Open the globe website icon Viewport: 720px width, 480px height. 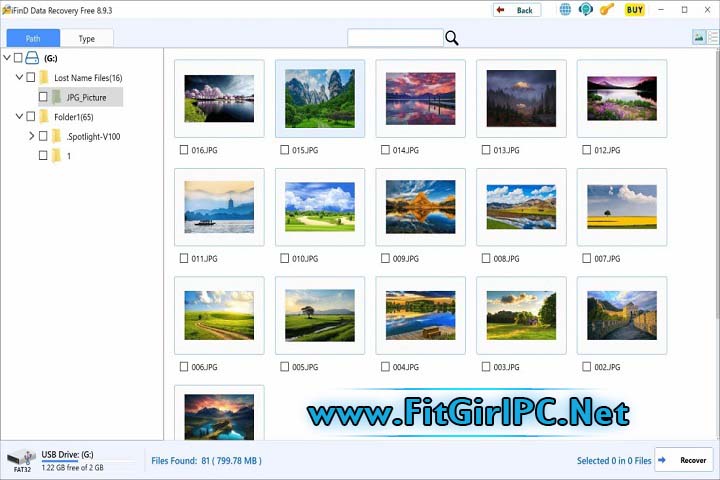tap(565, 10)
